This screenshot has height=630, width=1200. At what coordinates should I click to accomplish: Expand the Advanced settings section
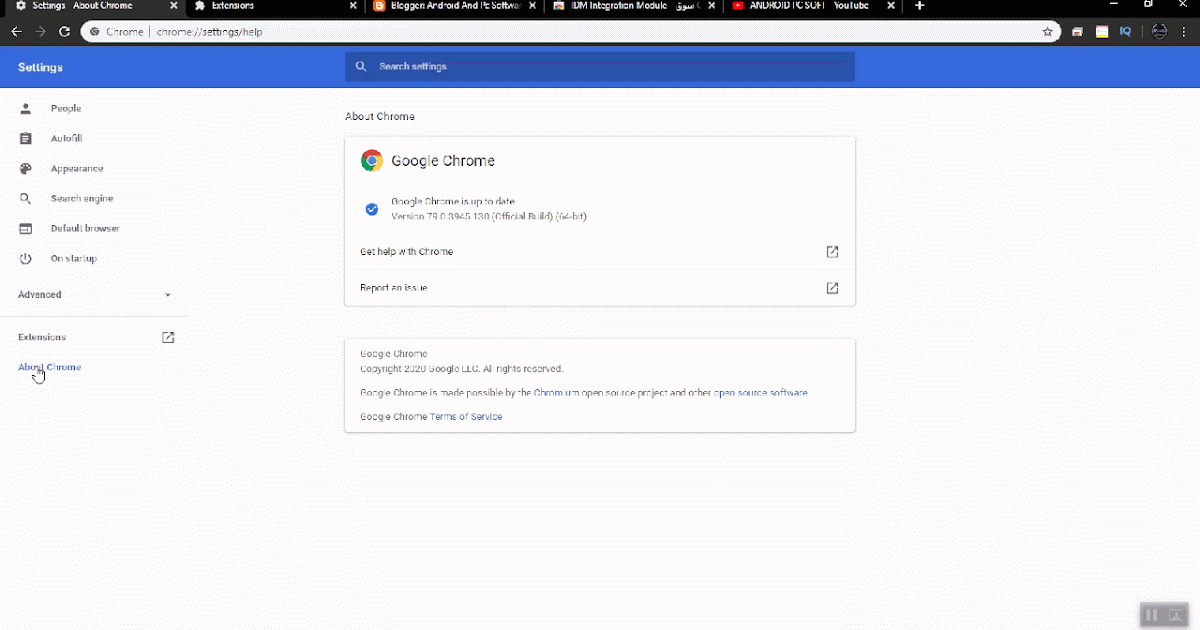pyautogui.click(x=93, y=295)
